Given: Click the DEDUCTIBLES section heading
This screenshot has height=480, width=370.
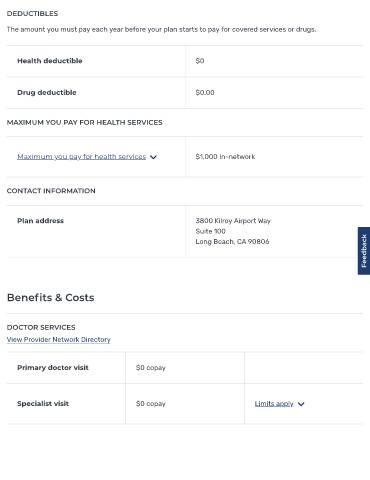Looking at the screenshot, I should pyautogui.click(x=32, y=14).
